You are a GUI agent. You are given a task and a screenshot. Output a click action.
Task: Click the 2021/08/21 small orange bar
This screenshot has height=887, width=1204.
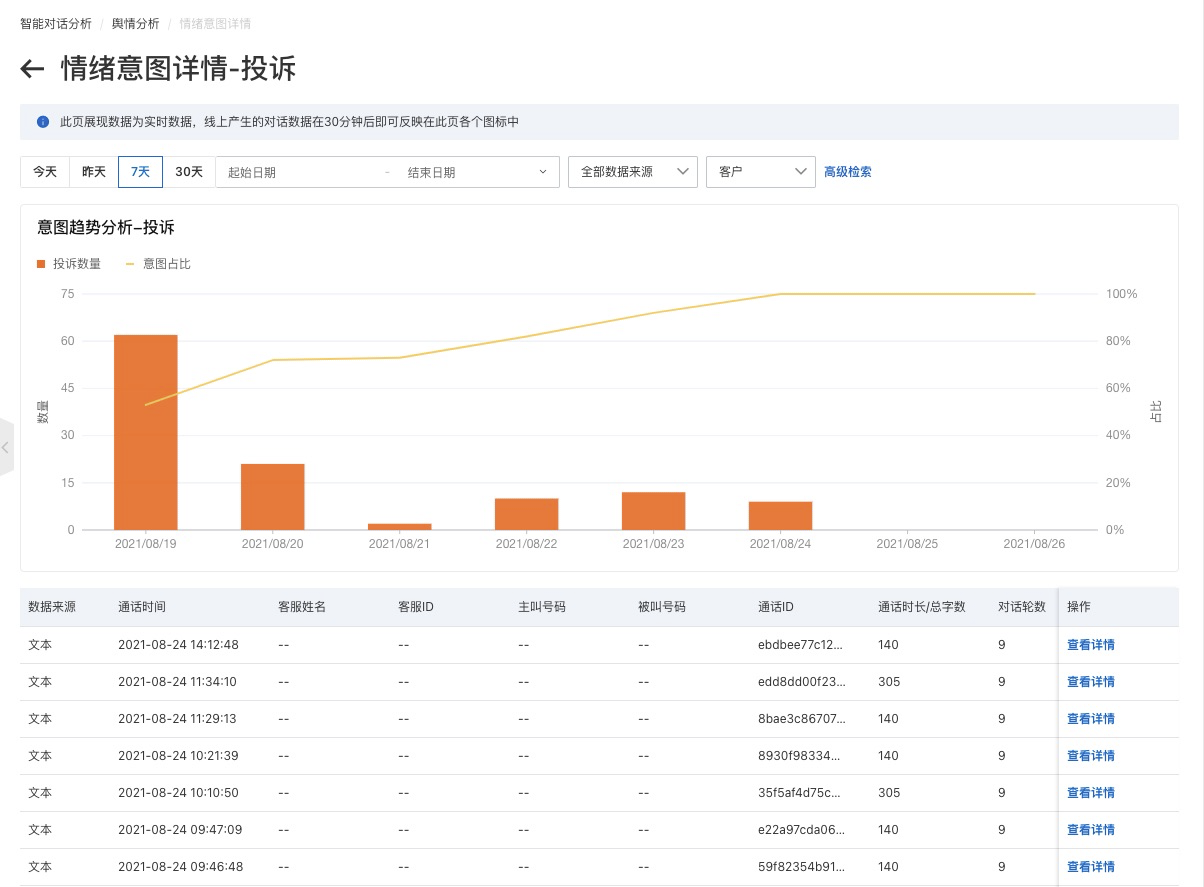[x=400, y=526]
